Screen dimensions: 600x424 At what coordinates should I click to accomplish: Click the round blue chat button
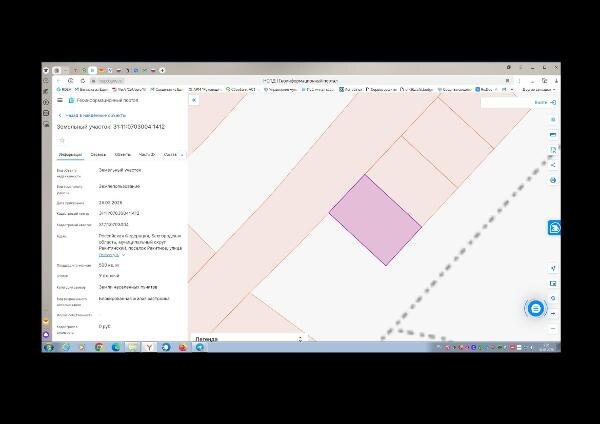click(x=535, y=308)
